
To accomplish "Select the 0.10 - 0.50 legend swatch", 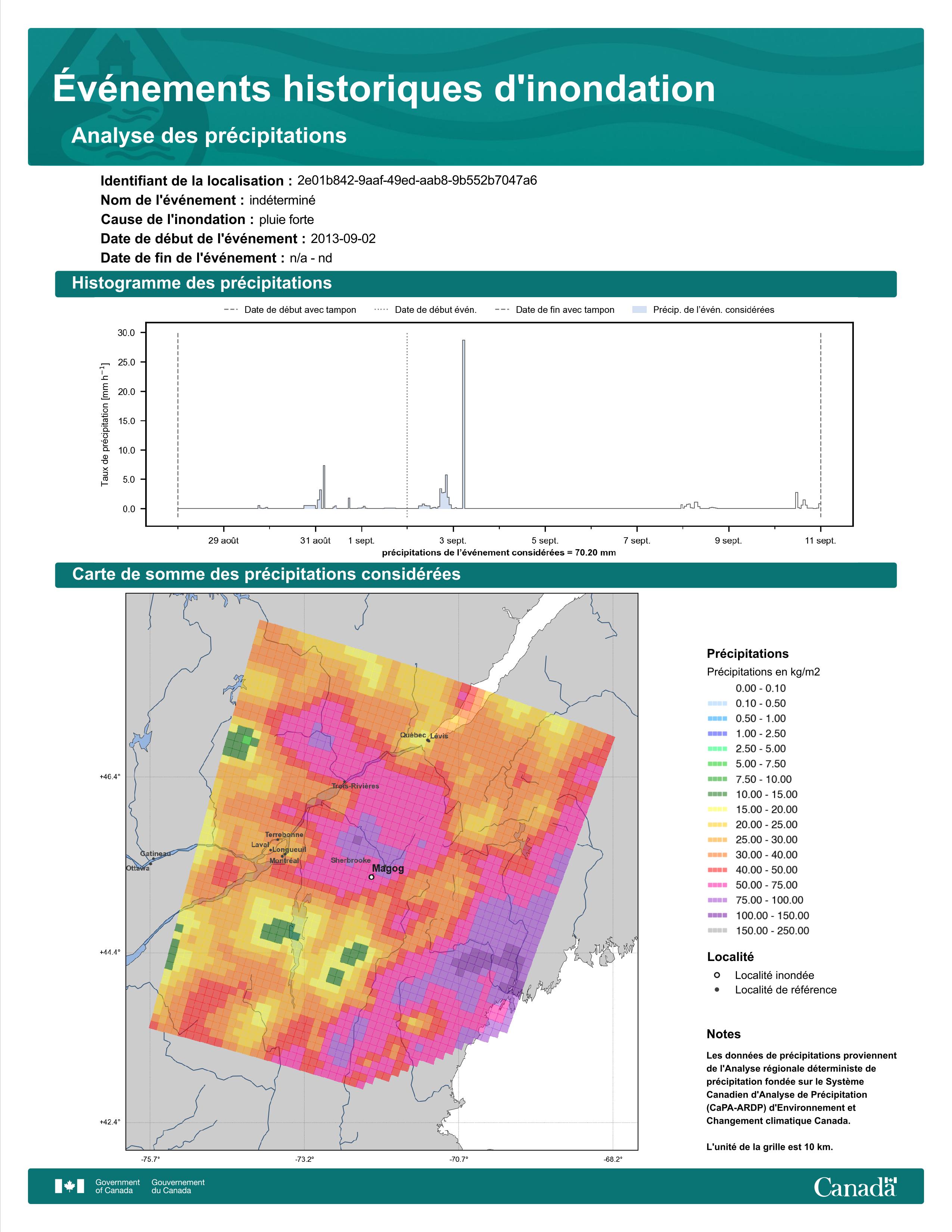I will pyautogui.click(x=717, y=703).
